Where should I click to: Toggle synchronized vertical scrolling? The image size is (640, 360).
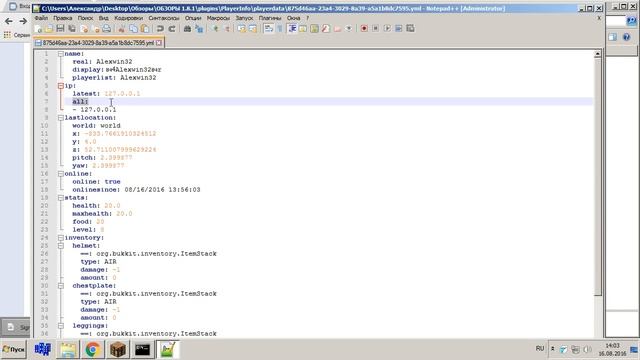click(242, 29)
